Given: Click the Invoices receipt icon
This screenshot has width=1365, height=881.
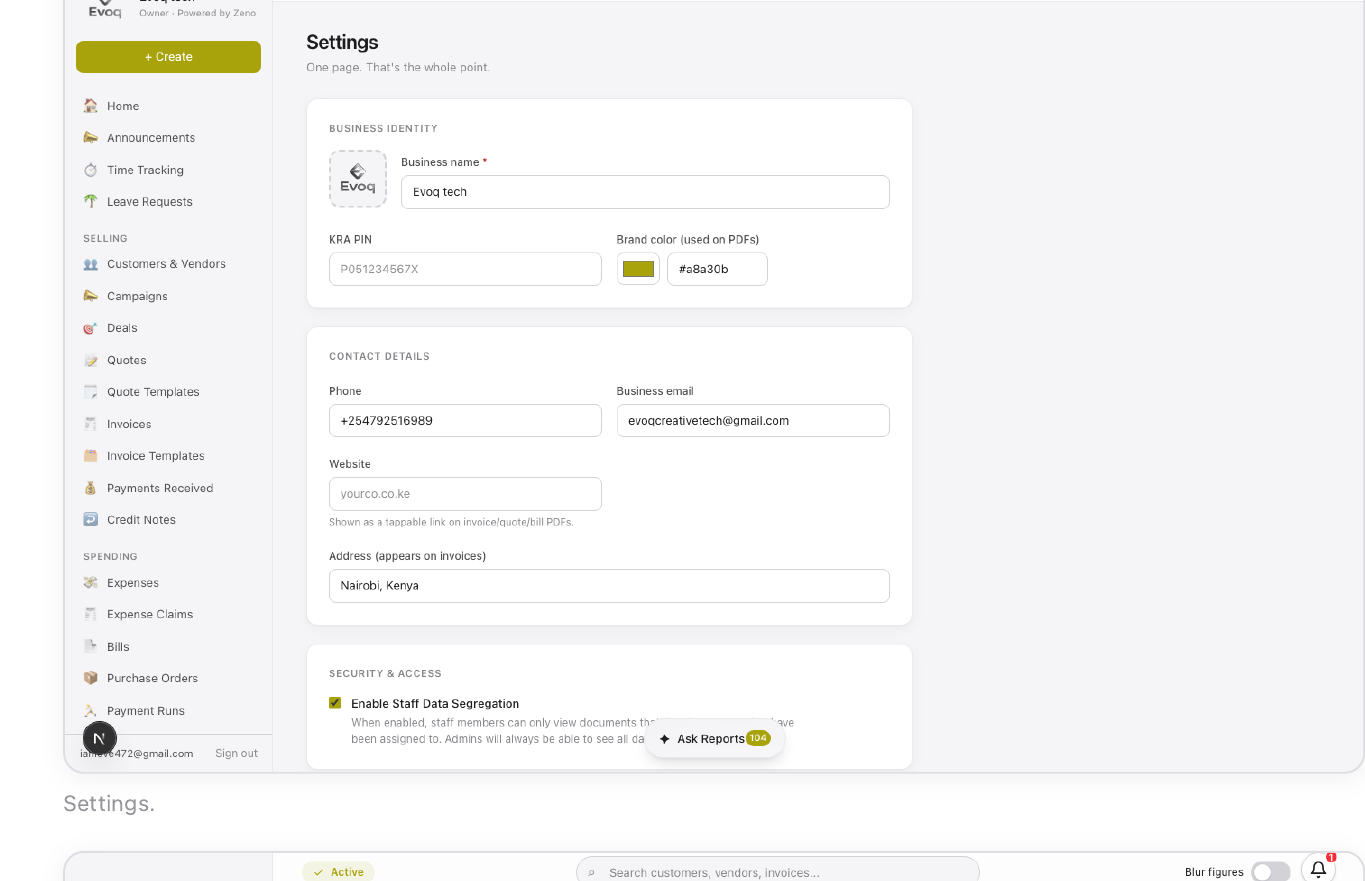Looking at the screenshot, I should coord(91,424).
